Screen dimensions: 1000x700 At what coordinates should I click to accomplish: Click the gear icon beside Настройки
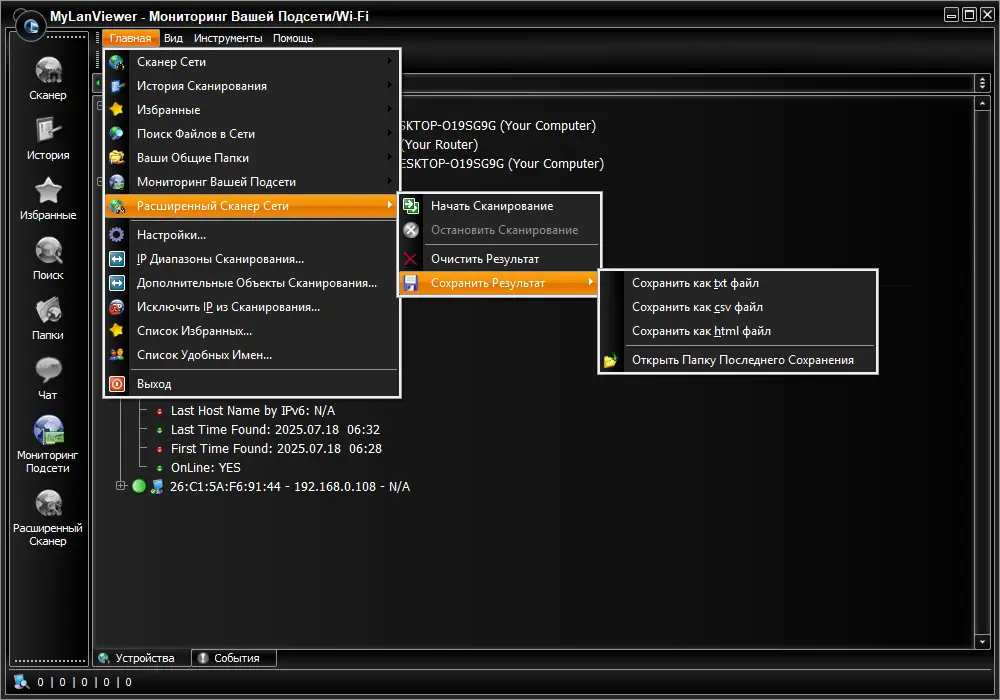point(117,235)
